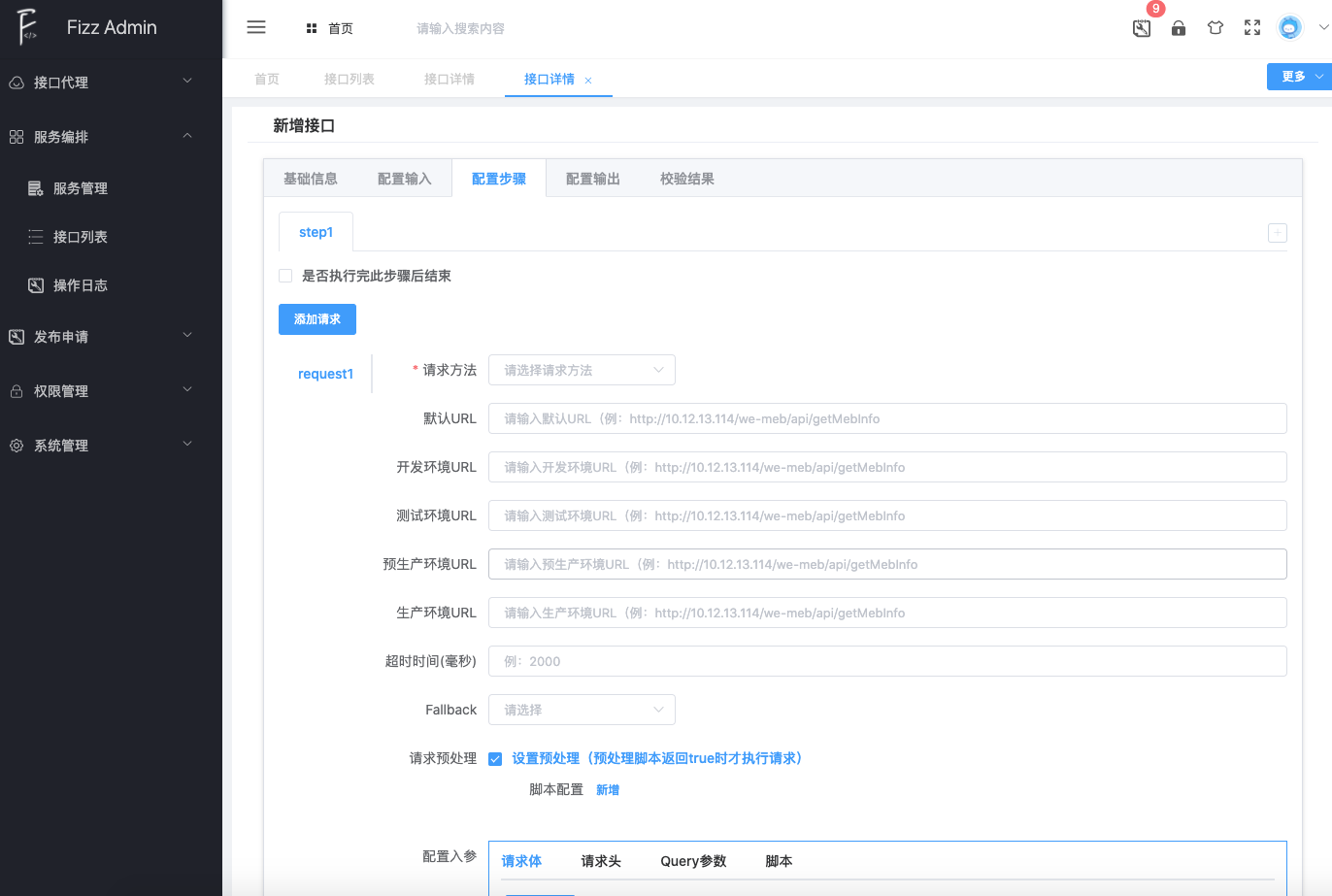
Task: Close the active 接口详情 tab
Action: [588, 81]
